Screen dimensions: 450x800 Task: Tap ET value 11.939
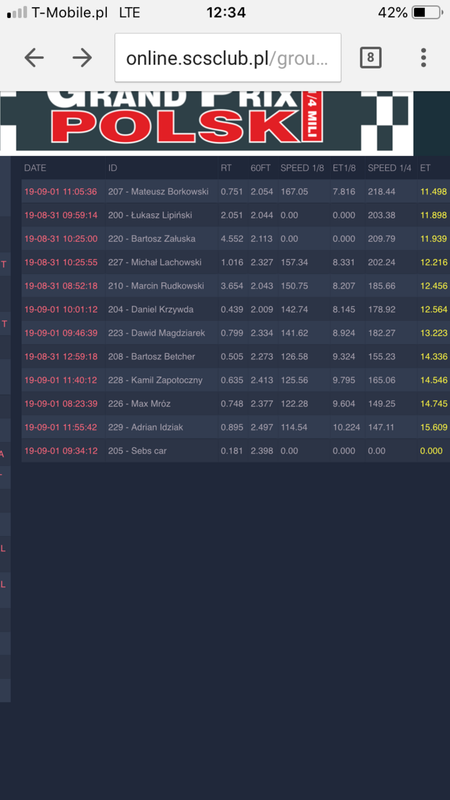[434, 239]
